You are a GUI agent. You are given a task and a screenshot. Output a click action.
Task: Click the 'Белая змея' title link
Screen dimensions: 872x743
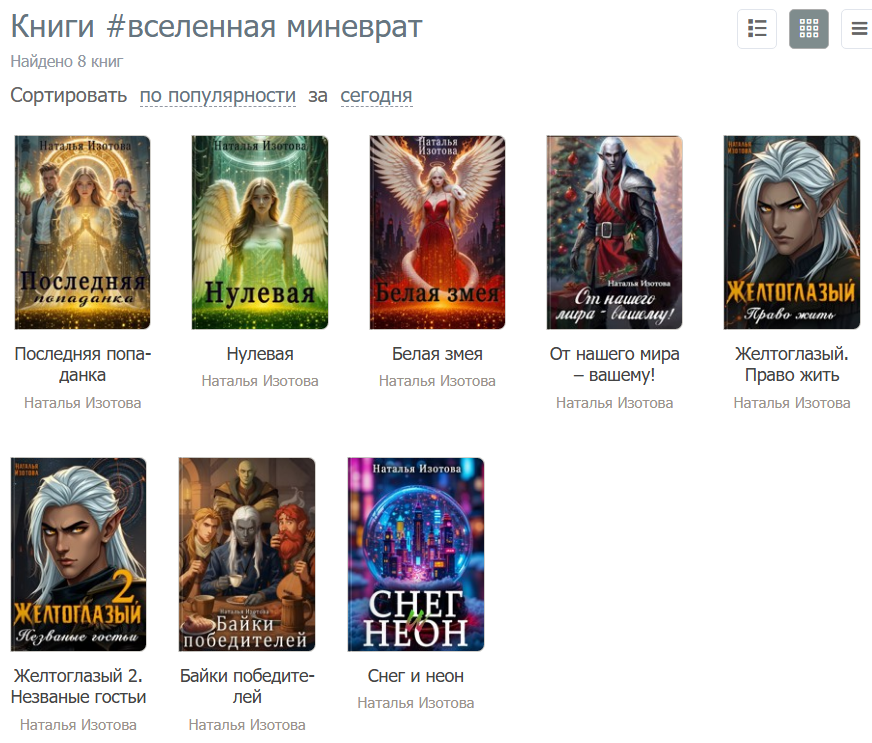click(x=437, y=354)
